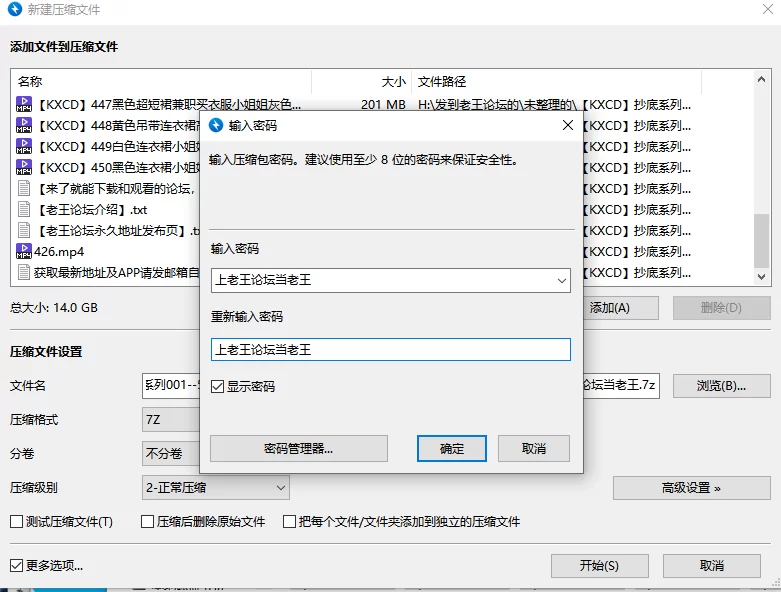Click the 201 MB size cell

[383, 104]
